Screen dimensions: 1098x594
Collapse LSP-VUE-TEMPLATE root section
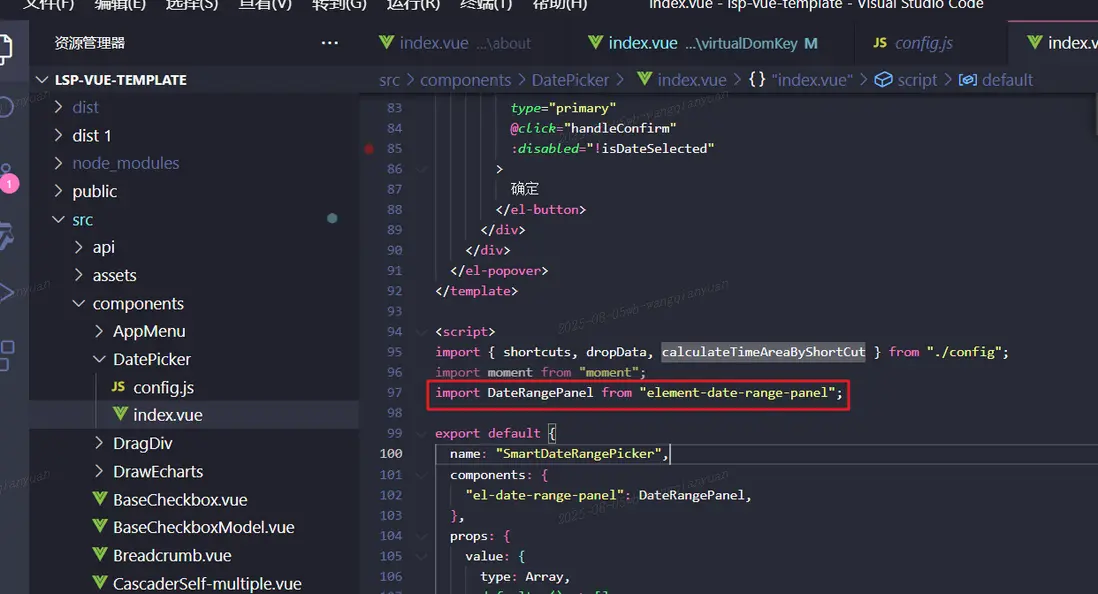pyautogui.click(x=42, y=79)
